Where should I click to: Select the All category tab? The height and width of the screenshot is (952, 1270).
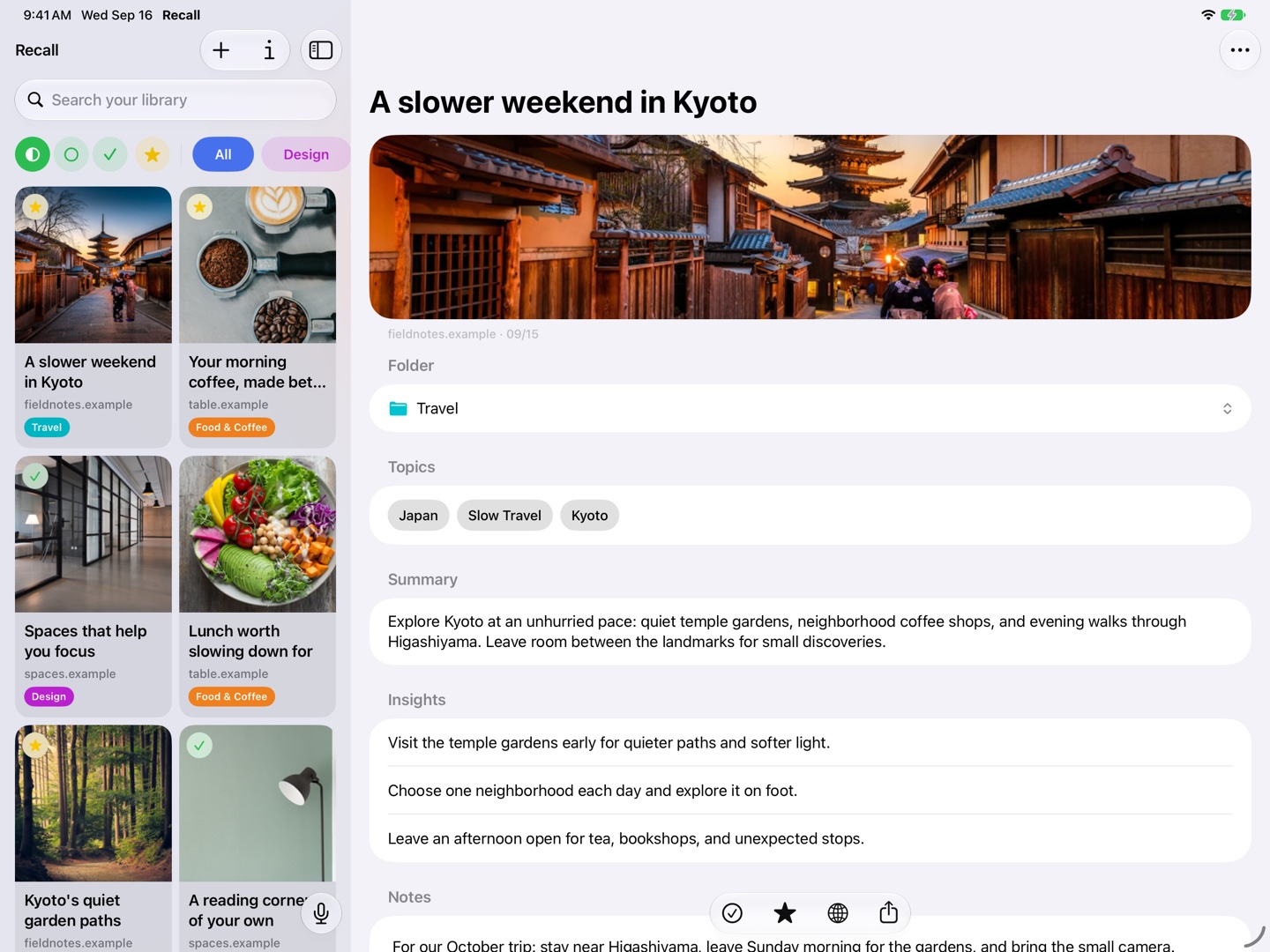(x=223, y=154)
